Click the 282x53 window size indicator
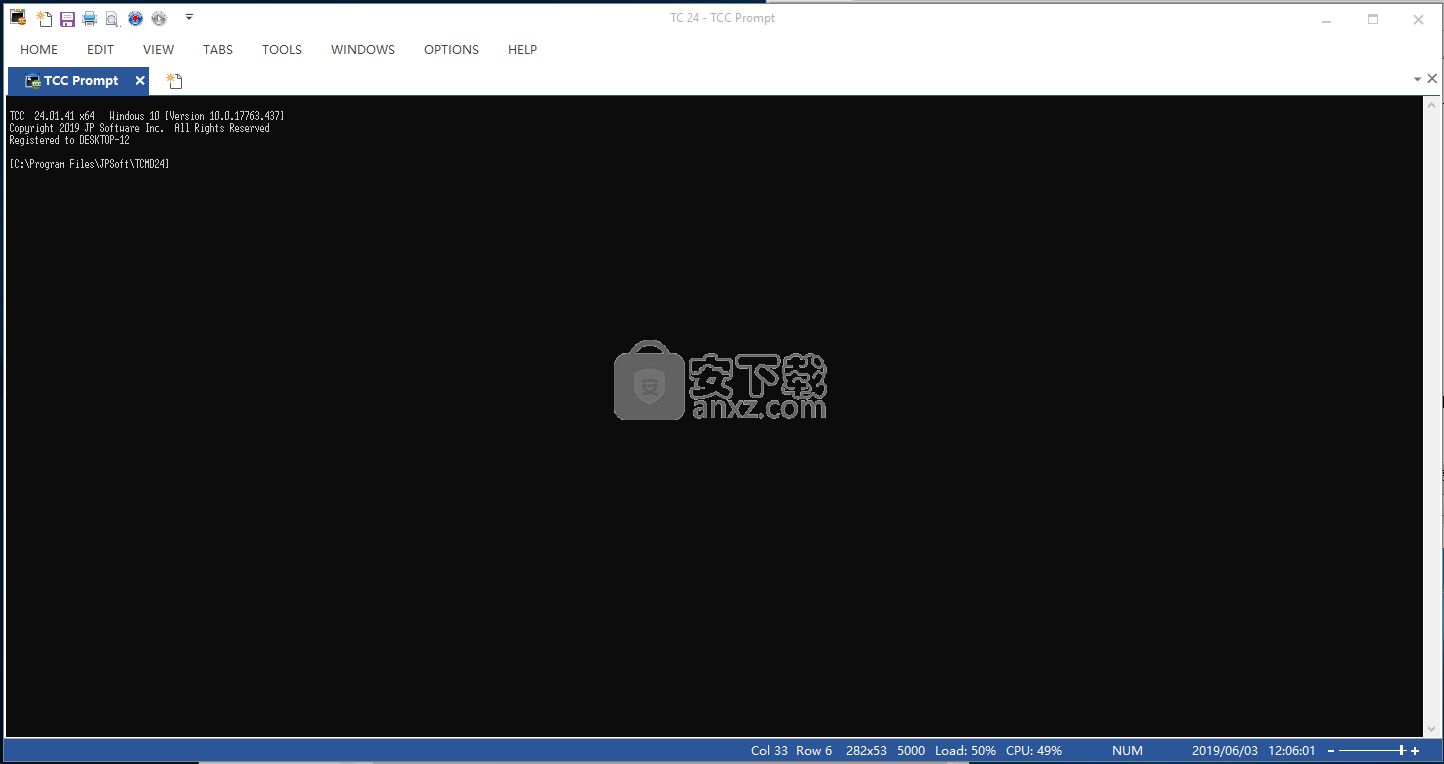 pos(866,751)
